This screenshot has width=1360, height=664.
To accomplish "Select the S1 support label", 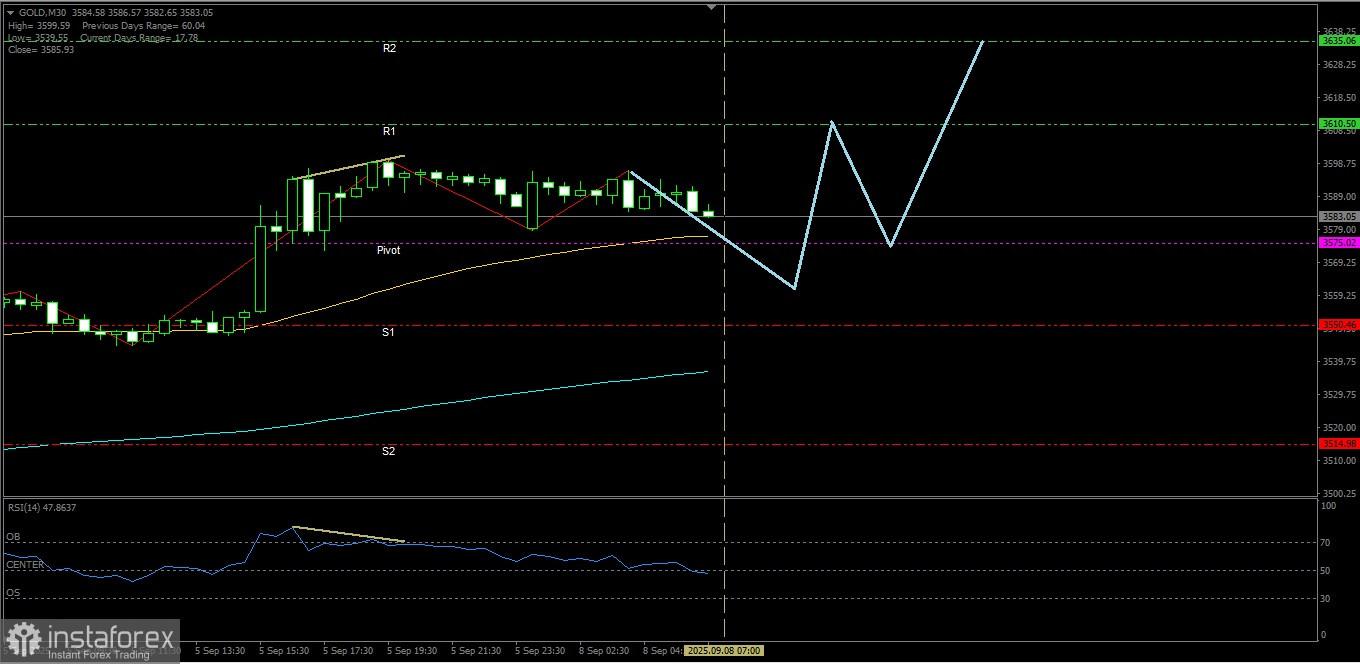I will coord(388,332).
